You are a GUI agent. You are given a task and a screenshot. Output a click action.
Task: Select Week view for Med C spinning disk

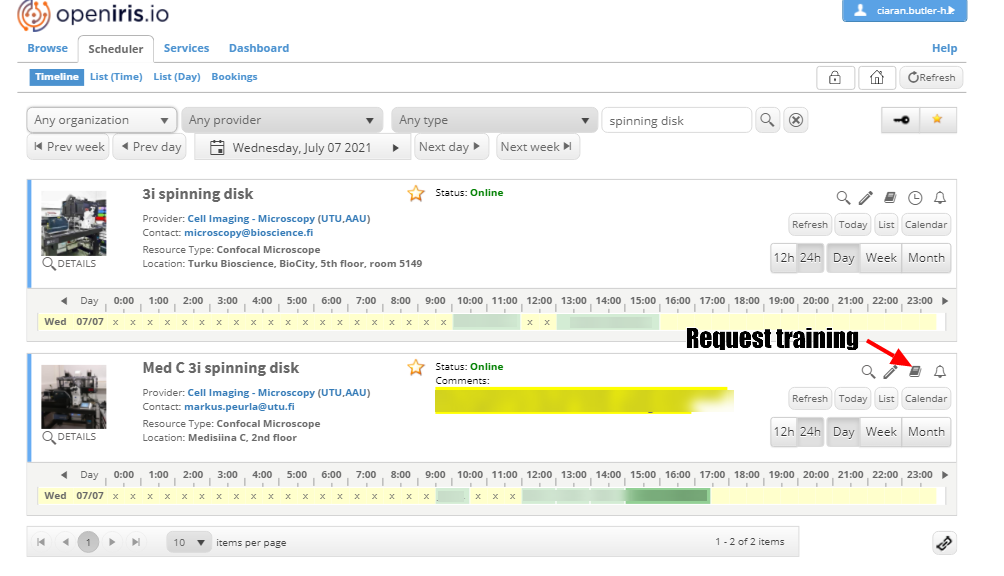click(x=881, y=432)
